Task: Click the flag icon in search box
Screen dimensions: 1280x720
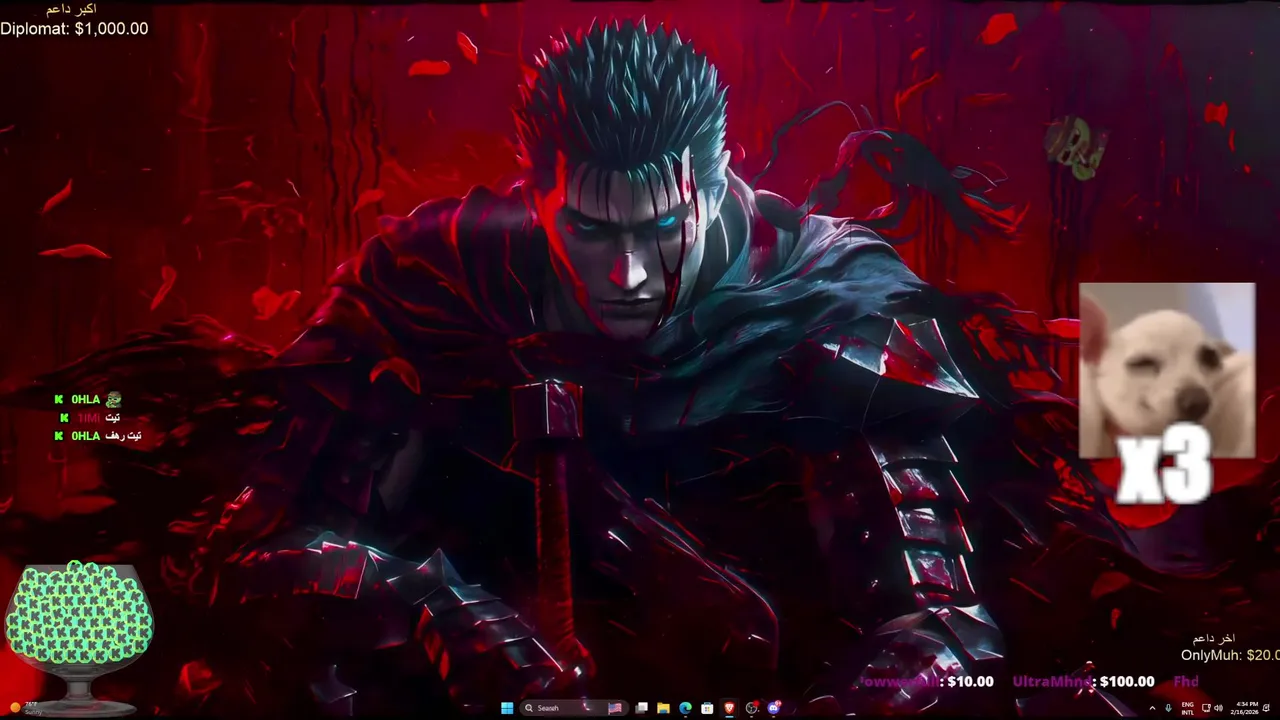Action: tap(615, 708)
